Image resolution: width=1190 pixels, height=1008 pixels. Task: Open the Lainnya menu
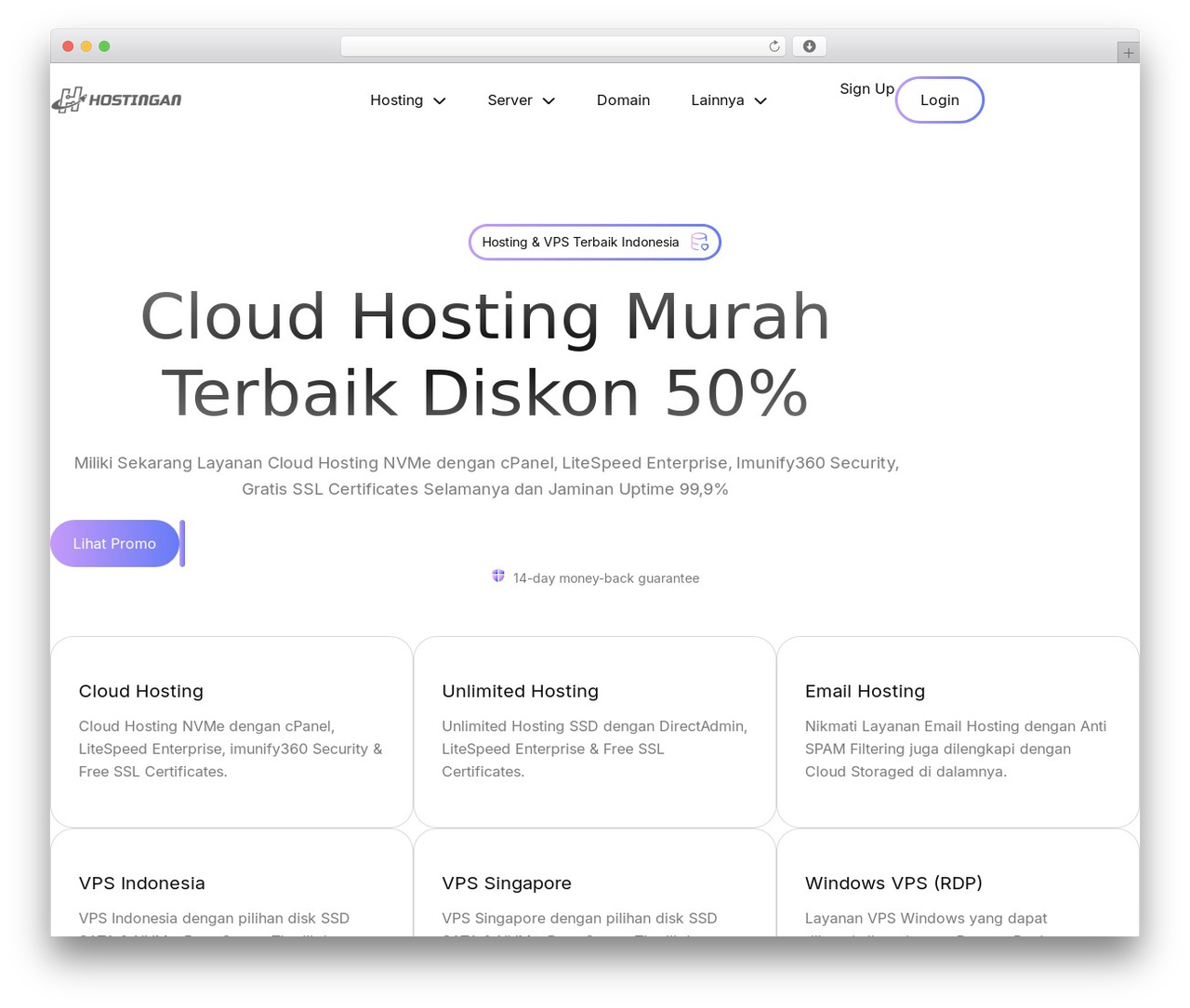click(x=729, y=100)
